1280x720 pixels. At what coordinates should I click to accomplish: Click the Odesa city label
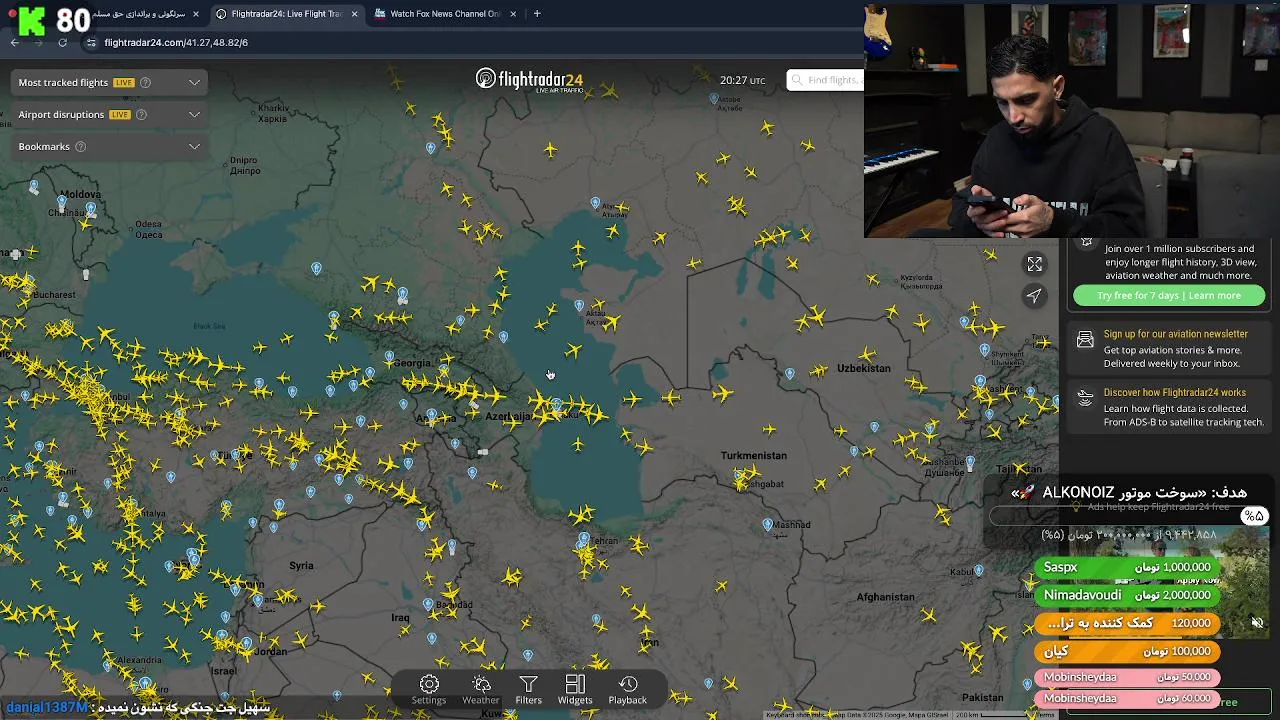149,229
